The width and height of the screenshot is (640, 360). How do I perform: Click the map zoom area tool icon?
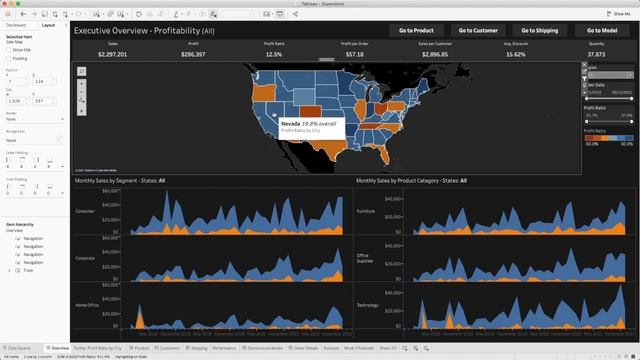(x=82, y=100)
